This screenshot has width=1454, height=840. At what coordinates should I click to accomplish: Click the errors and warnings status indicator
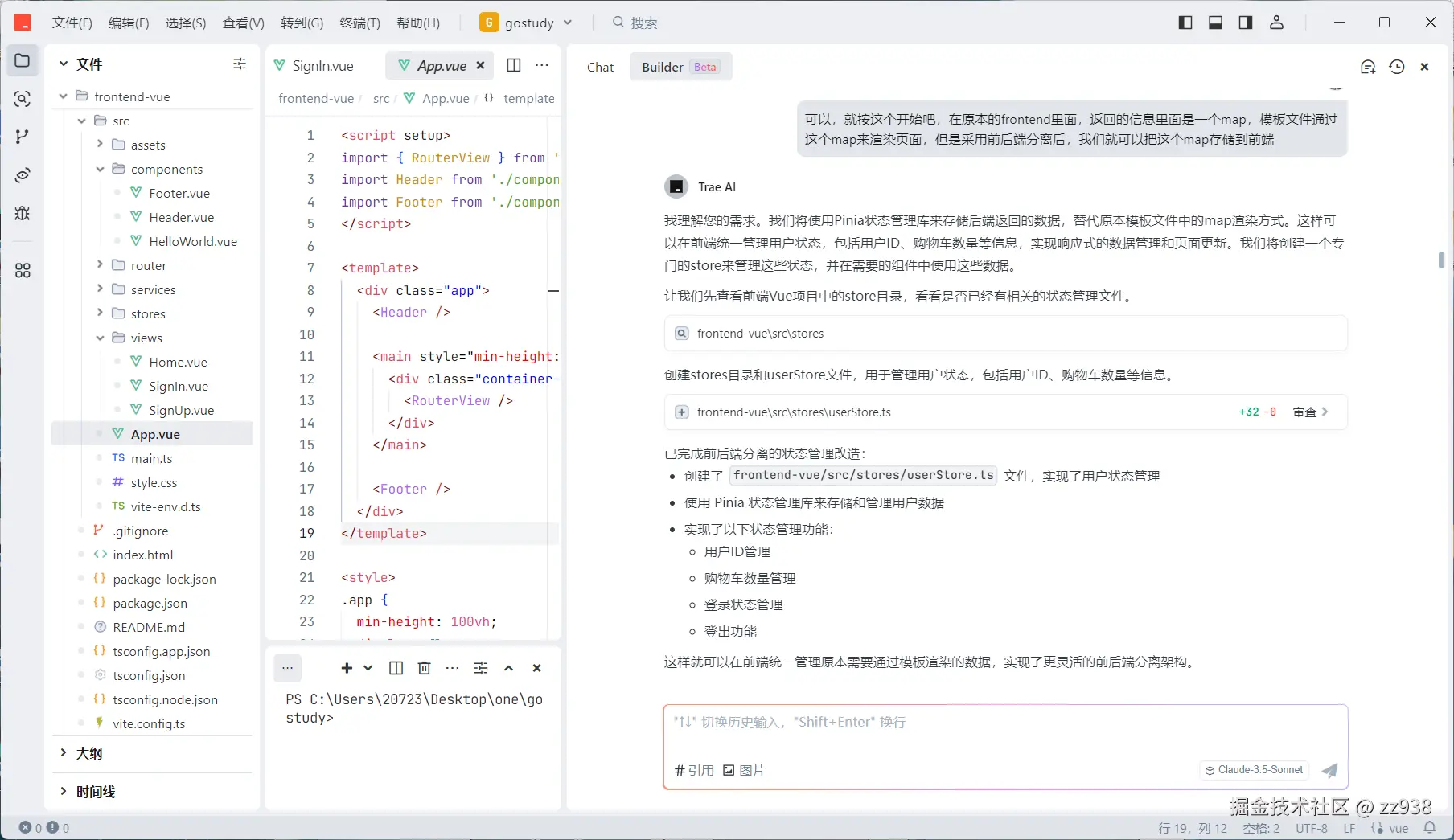tap(44, 828)
